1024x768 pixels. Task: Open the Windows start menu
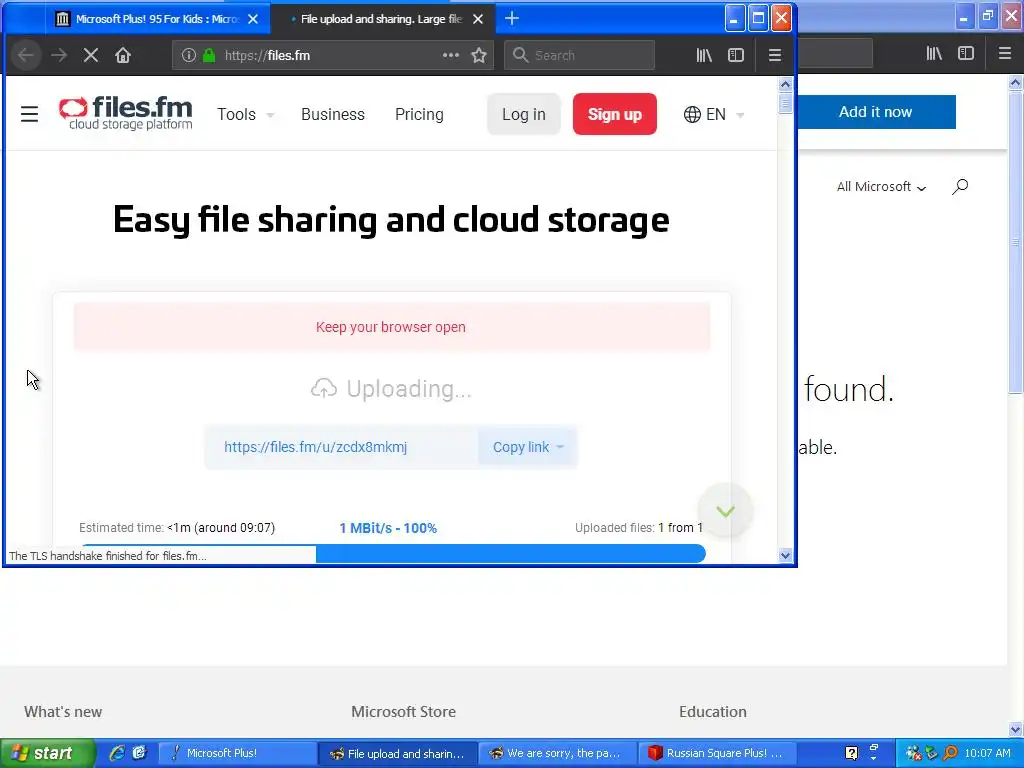(x=48, y=753)
